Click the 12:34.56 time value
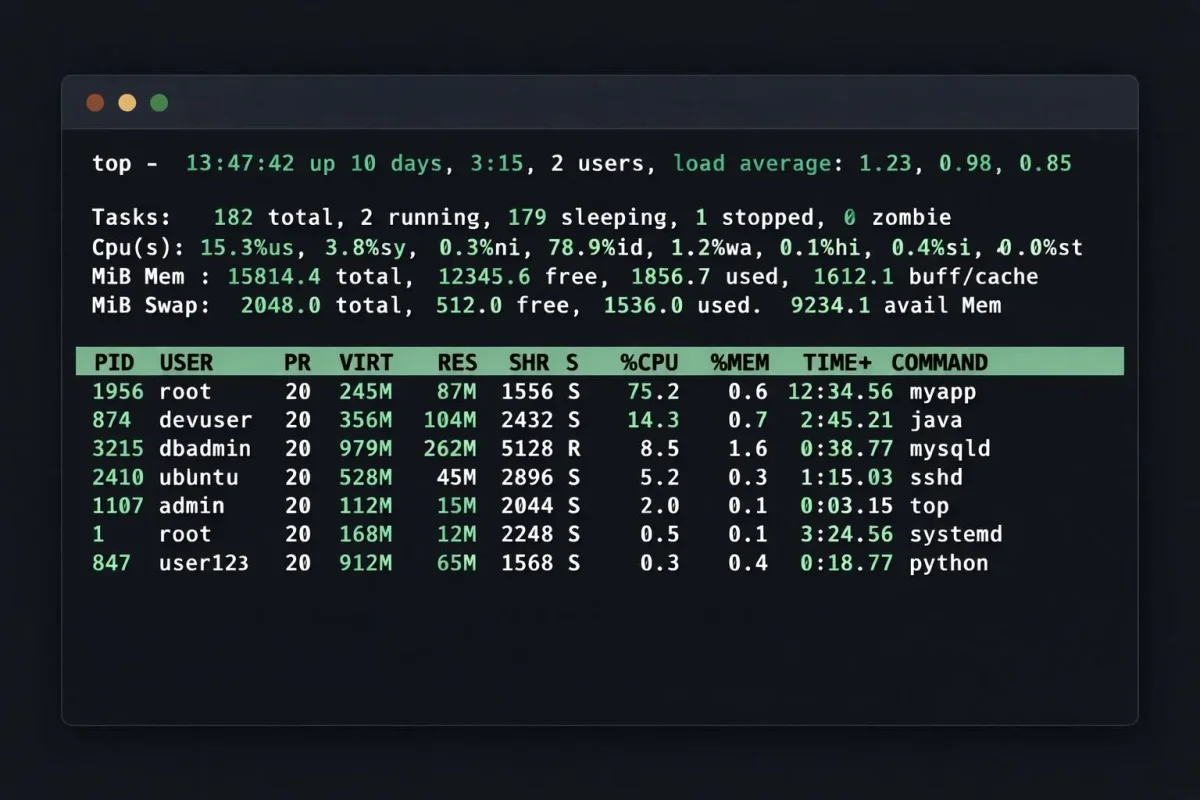Screen dimensions: 1200x800 pos(840,392)
